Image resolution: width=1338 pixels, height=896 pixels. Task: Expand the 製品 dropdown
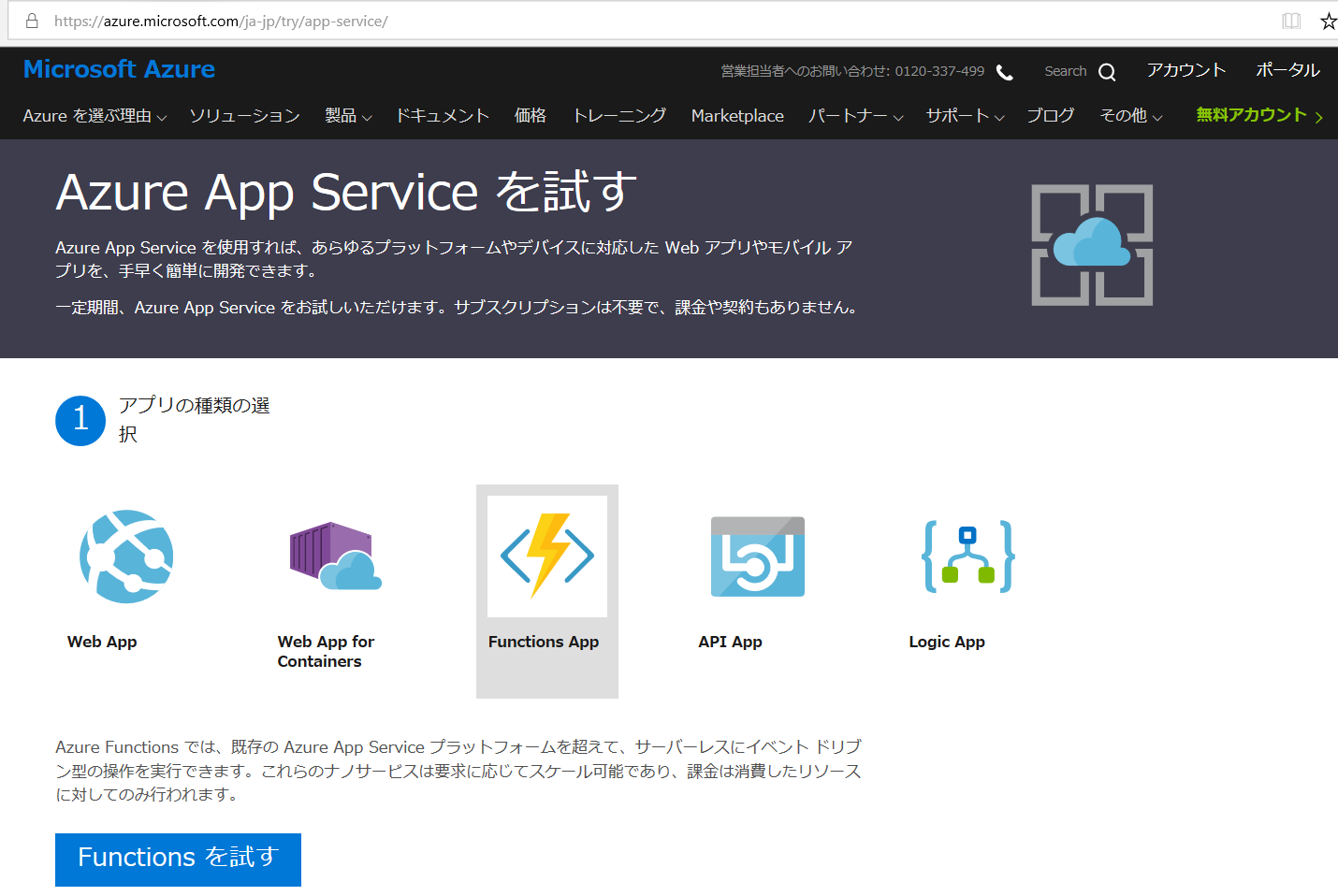(x=348, y=116)
